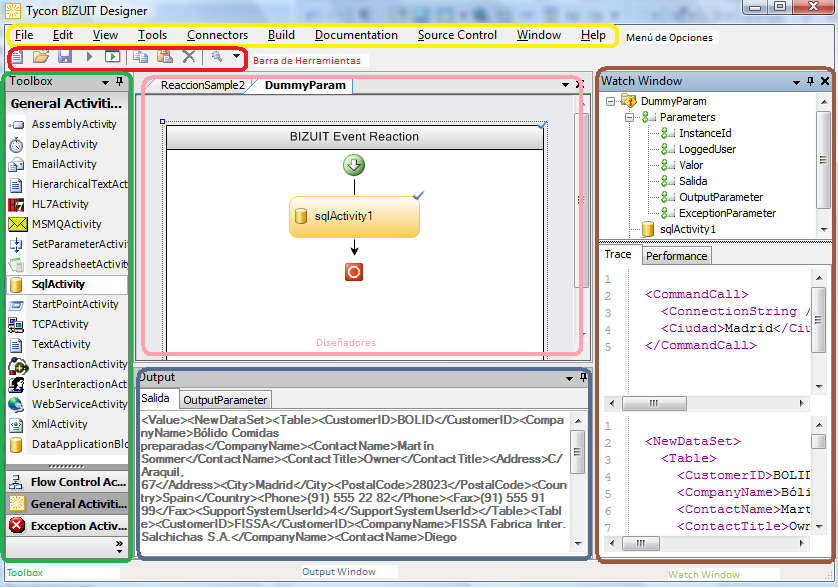Select InstanceId in Watch Window
838x587 pixels.
[705, 133]
